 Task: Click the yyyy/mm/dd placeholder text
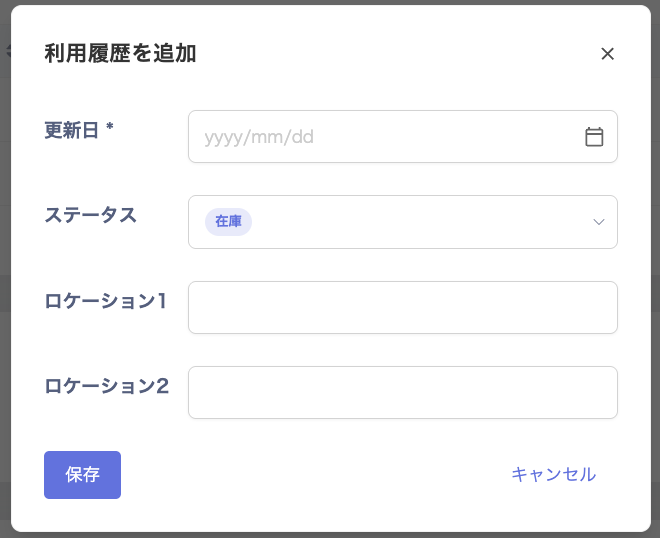pos(259,137)
